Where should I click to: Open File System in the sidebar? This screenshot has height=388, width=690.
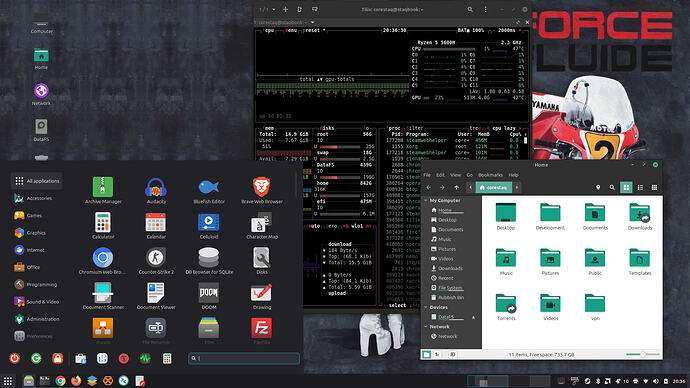click(x=447, y=288)
